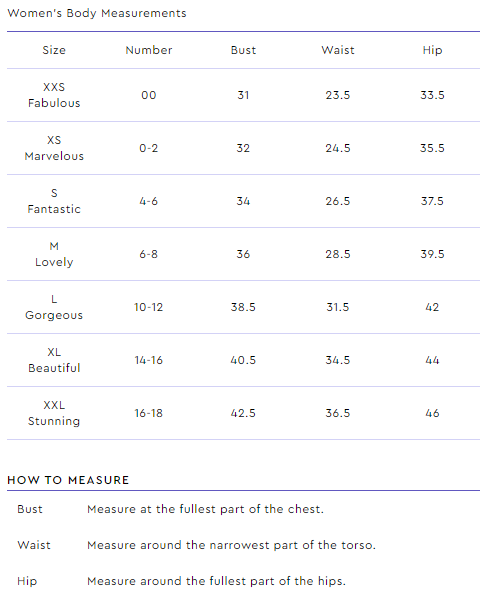Screen dimensions: 489x604
Task: Click the 36.5 waist value
Action: tap(338, 413)
